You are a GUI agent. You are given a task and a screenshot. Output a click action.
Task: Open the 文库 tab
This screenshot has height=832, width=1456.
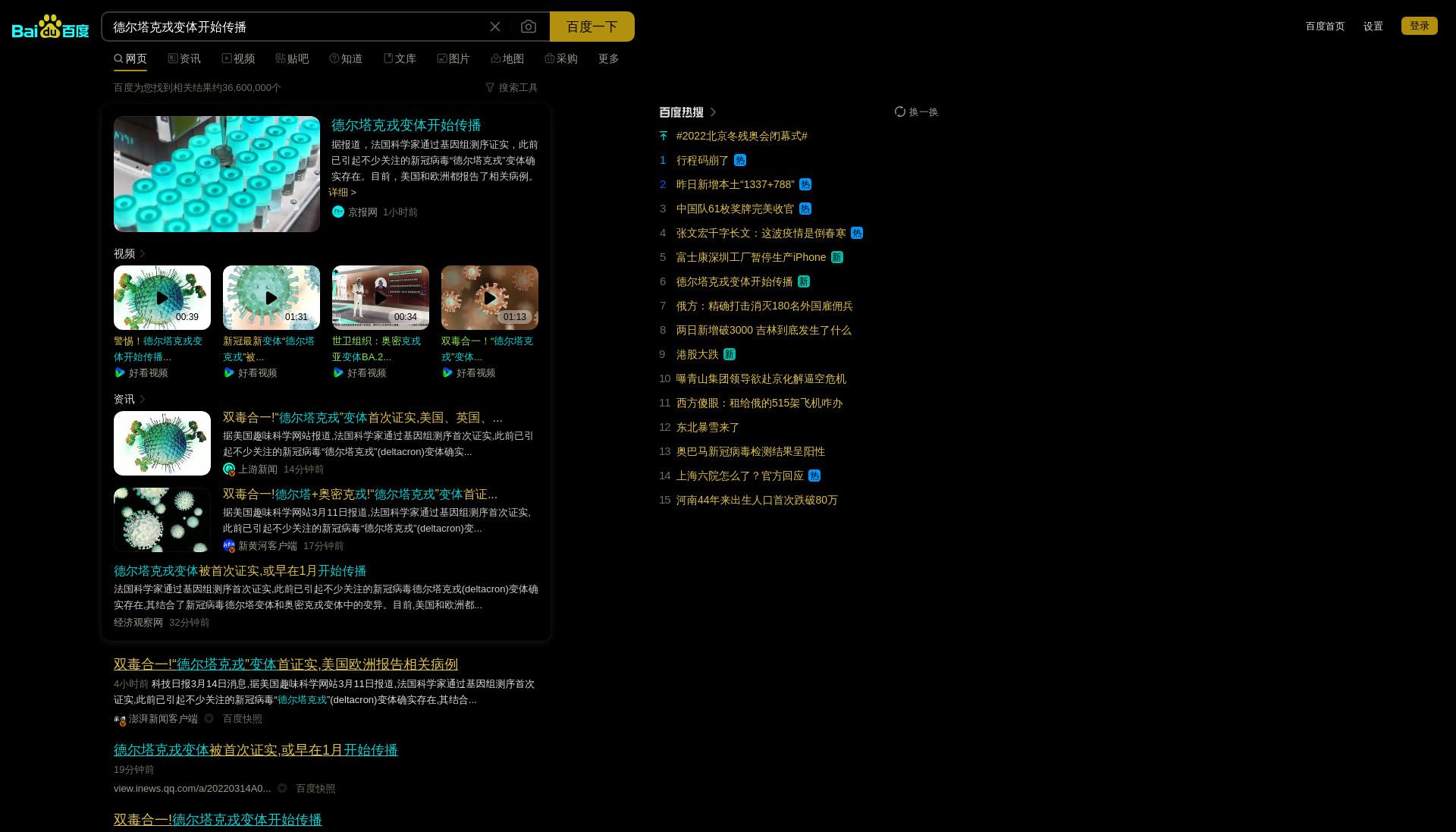click(x=400, y=58)
